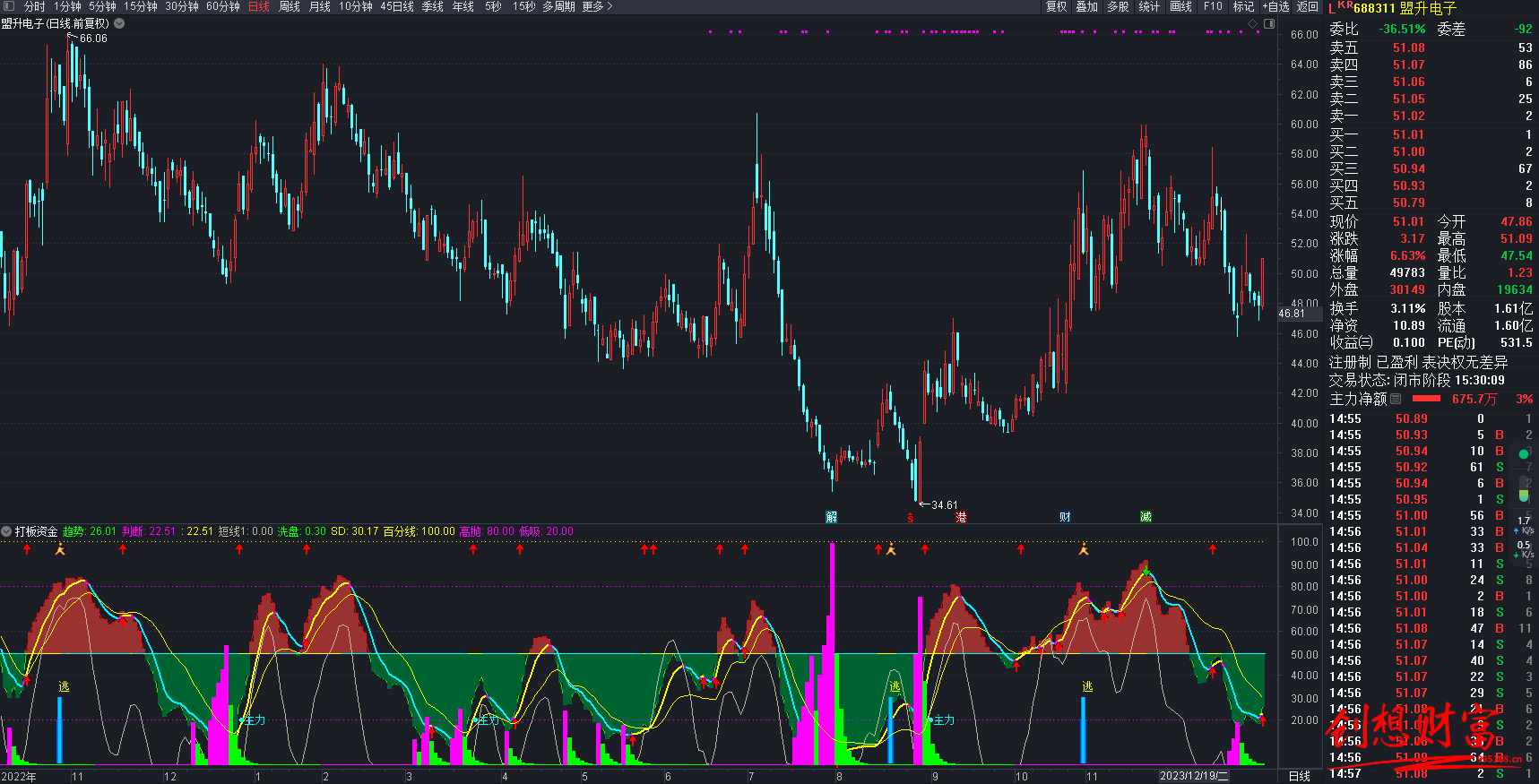Open 多周期 multi-period view
Screen dimensions: 1539x784
point(558,6)
